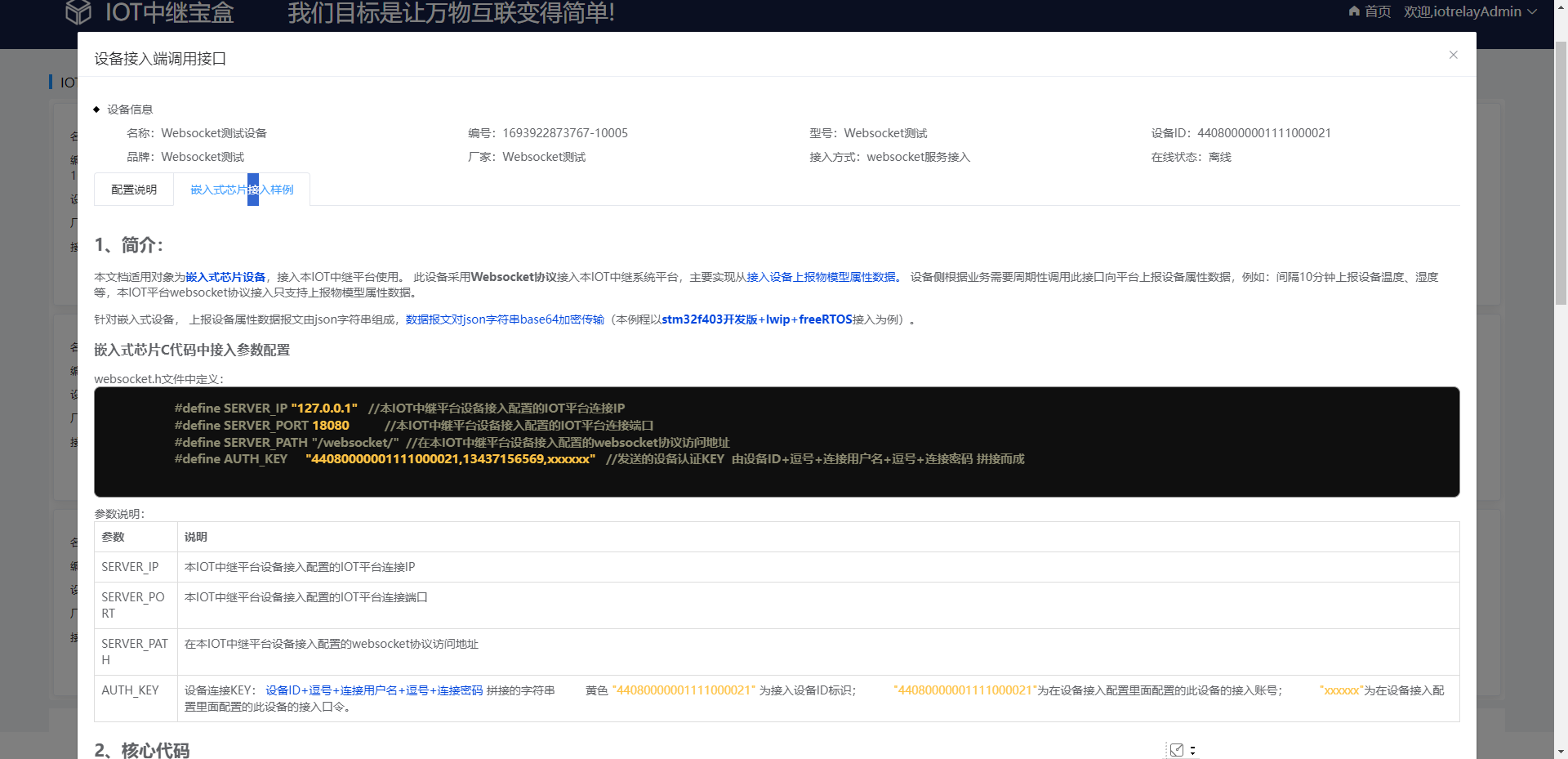The height and width of the screenshot is (759, 1568).
Task: Click the home icon beside 首页
Action: (1354, 11)
